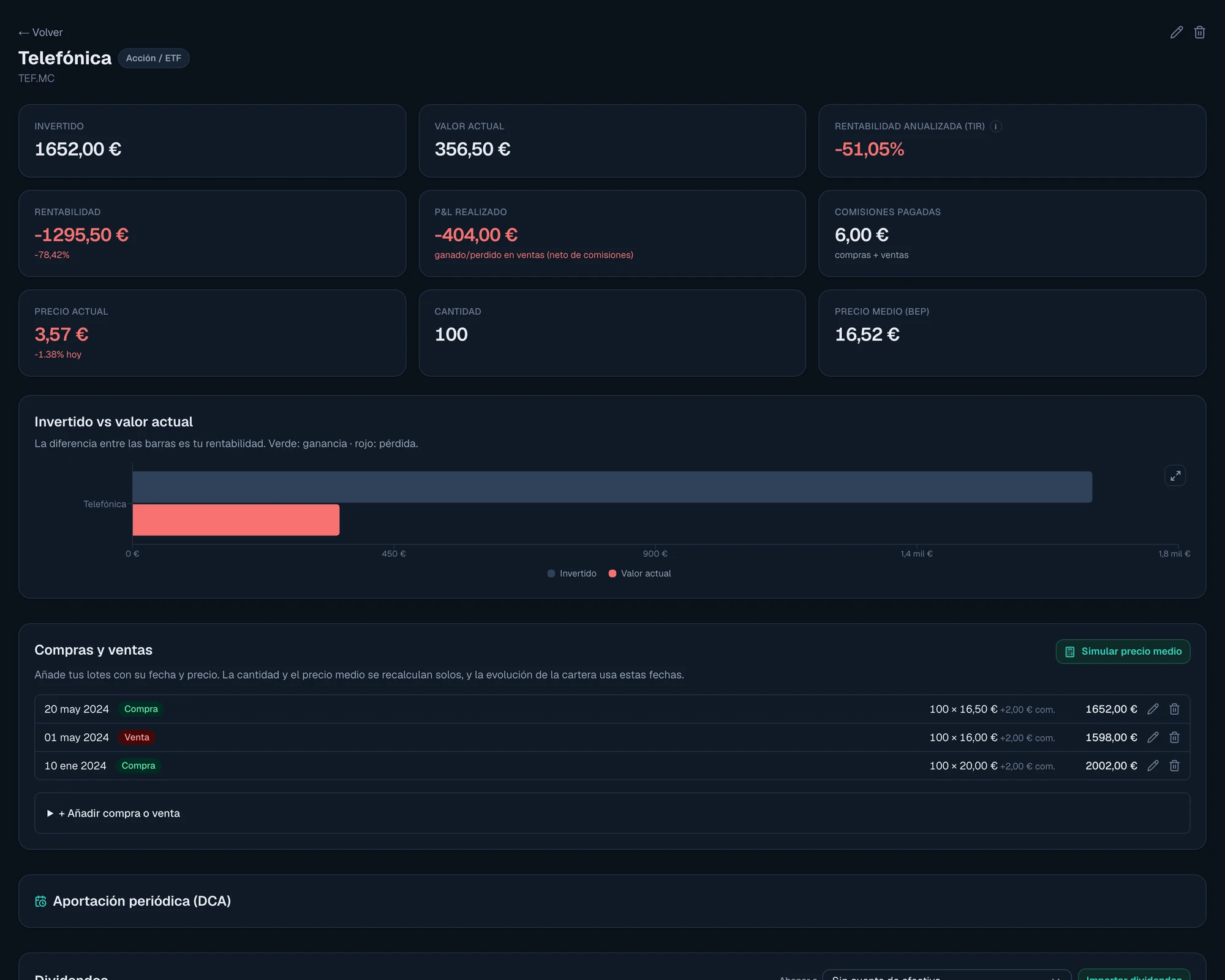Select the TEF.MC ticker text
Screen dimensions: 1225x980
tap(36, 78)
